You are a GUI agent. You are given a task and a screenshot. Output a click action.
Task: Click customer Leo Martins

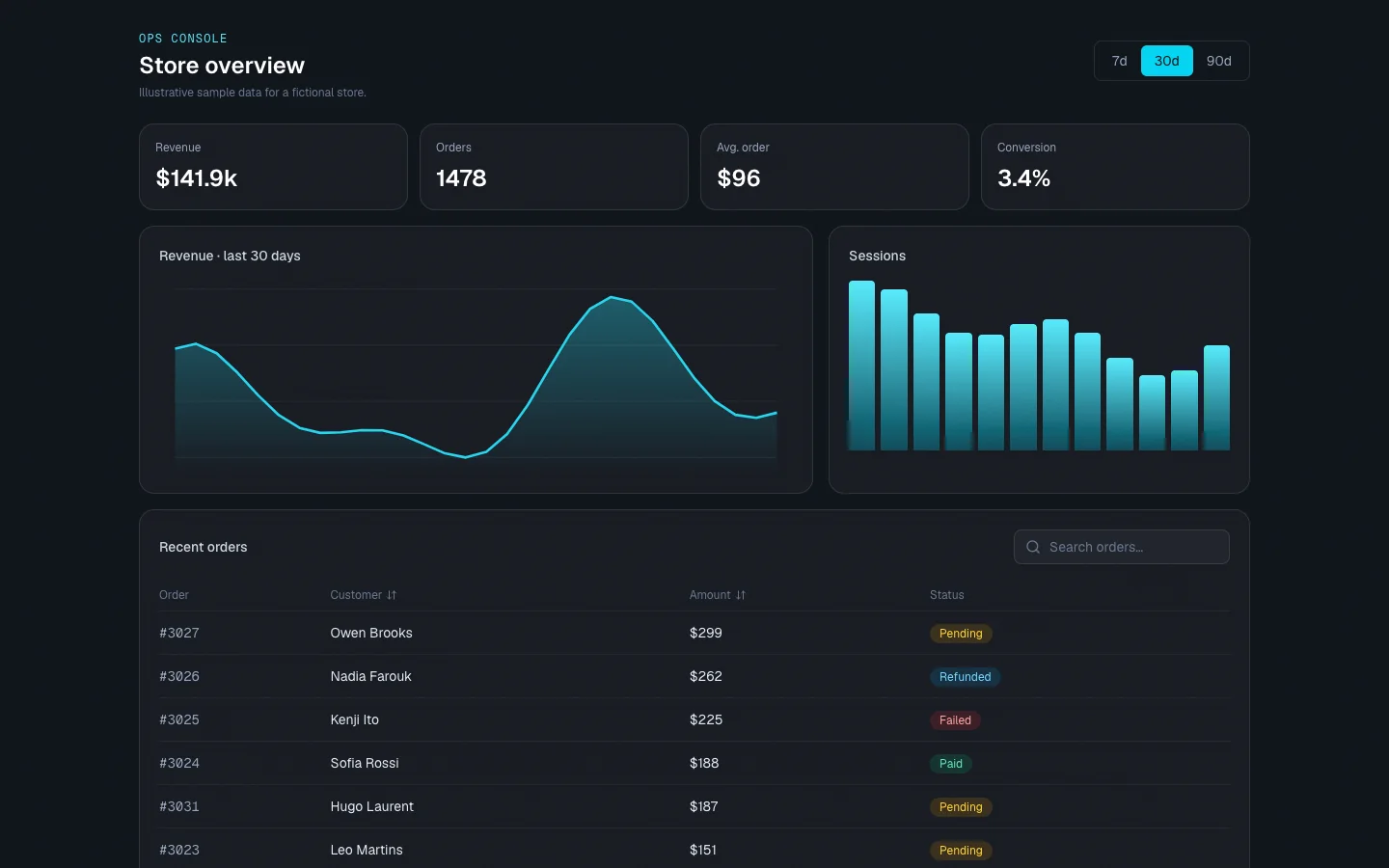(367, 850)
